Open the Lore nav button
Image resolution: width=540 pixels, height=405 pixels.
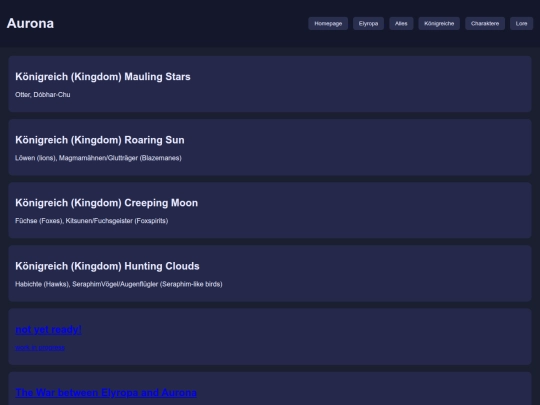click(x=521, y=23)
